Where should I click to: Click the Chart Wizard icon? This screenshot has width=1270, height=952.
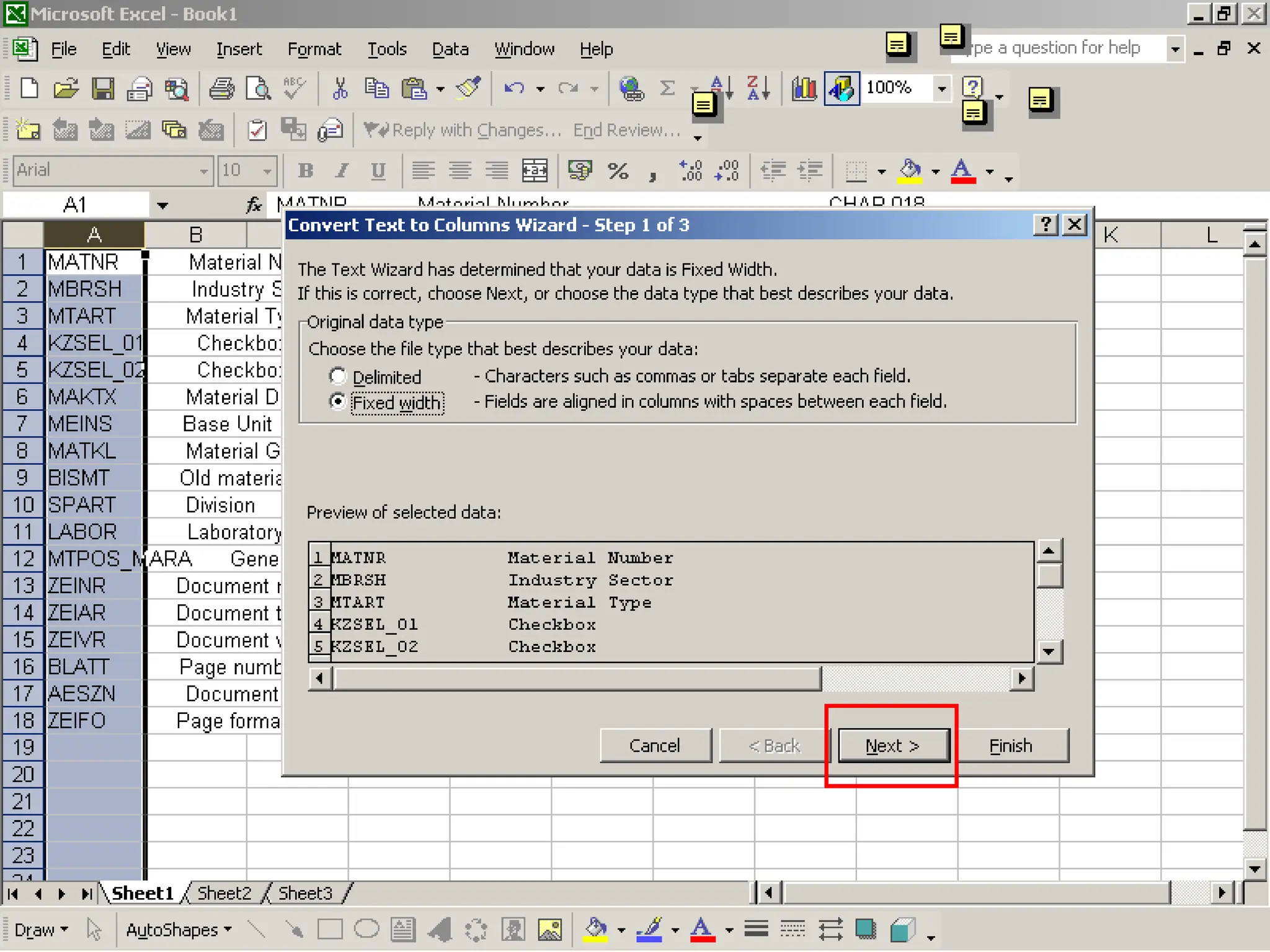click(x=804, y=89)
